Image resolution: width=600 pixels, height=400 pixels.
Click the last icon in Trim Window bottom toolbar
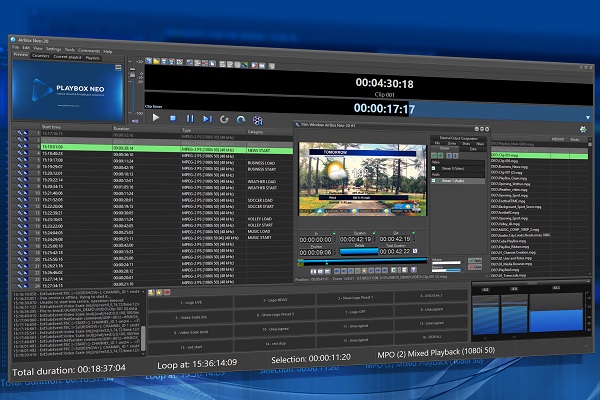[x=414, y=270]
